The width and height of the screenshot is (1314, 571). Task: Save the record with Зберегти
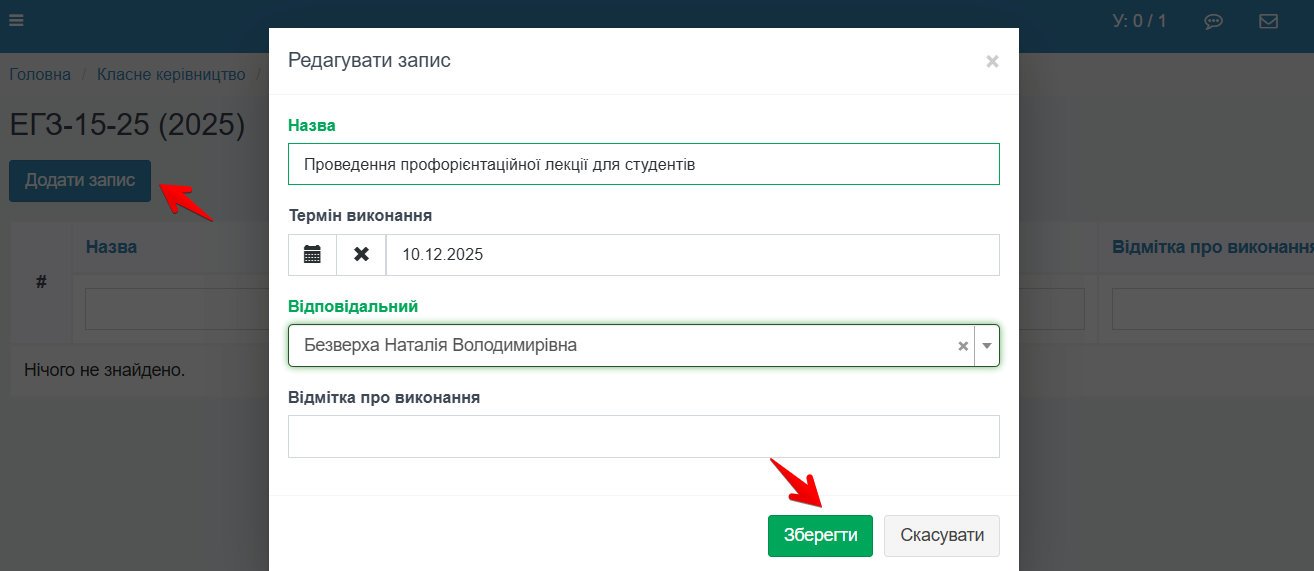[x=820, y=536]
